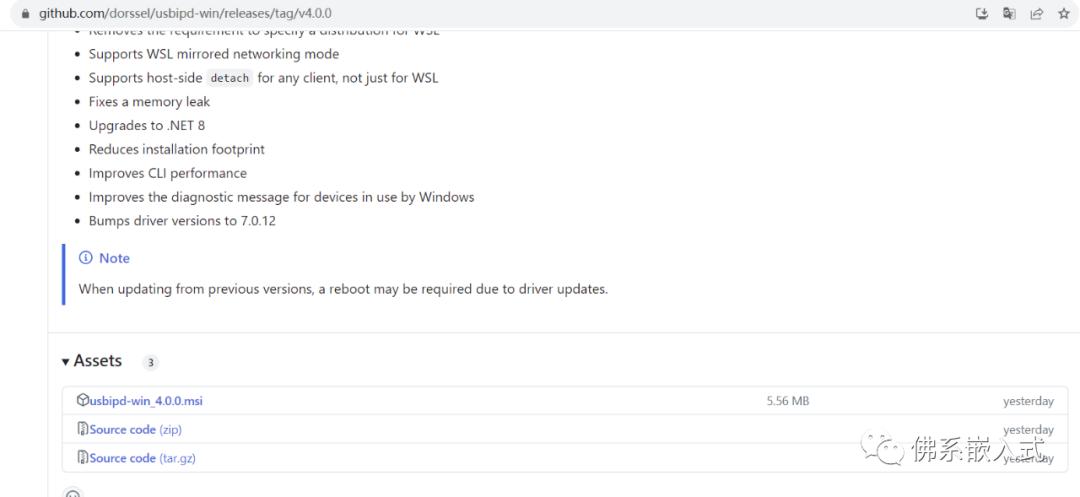Click the lock icon in the address bar

point(26,14)
